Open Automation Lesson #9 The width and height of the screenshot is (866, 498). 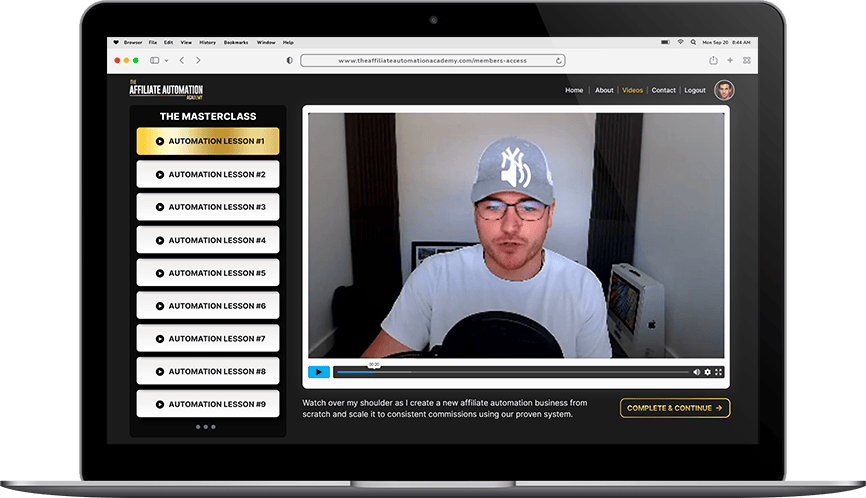pyautogui.click(x=208, y=404)
